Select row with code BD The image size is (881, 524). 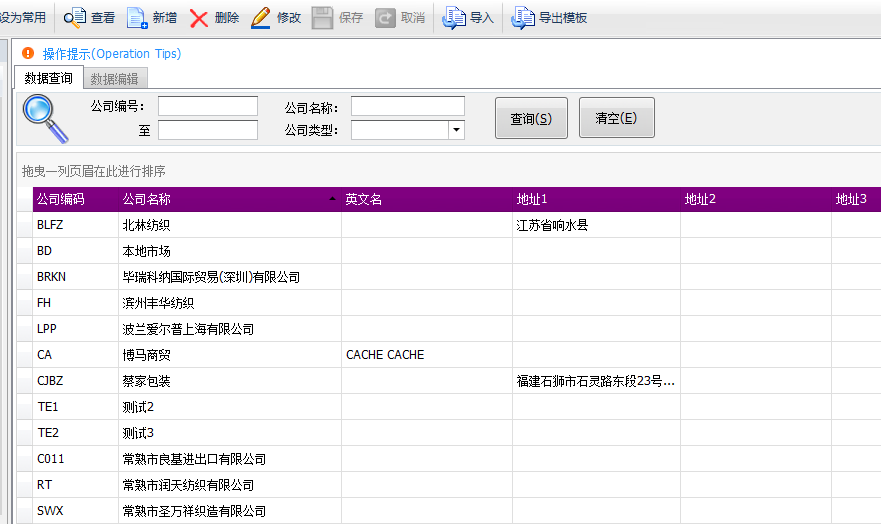click(75, 251)
